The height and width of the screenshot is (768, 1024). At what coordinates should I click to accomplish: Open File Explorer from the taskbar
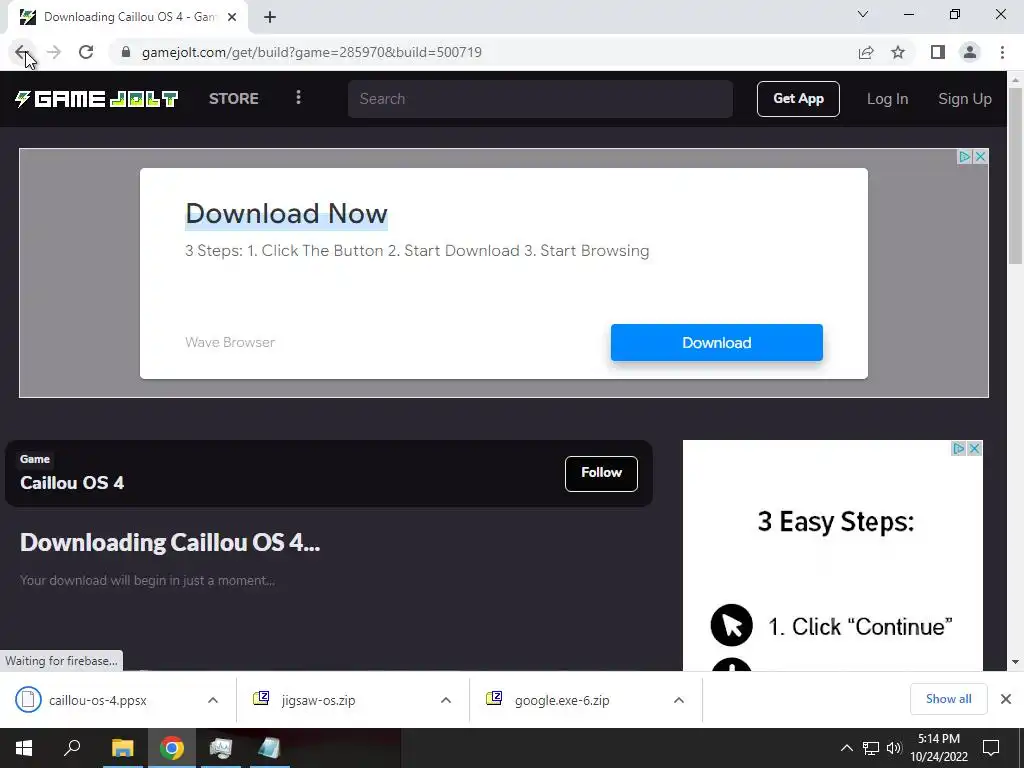[122, 748]
